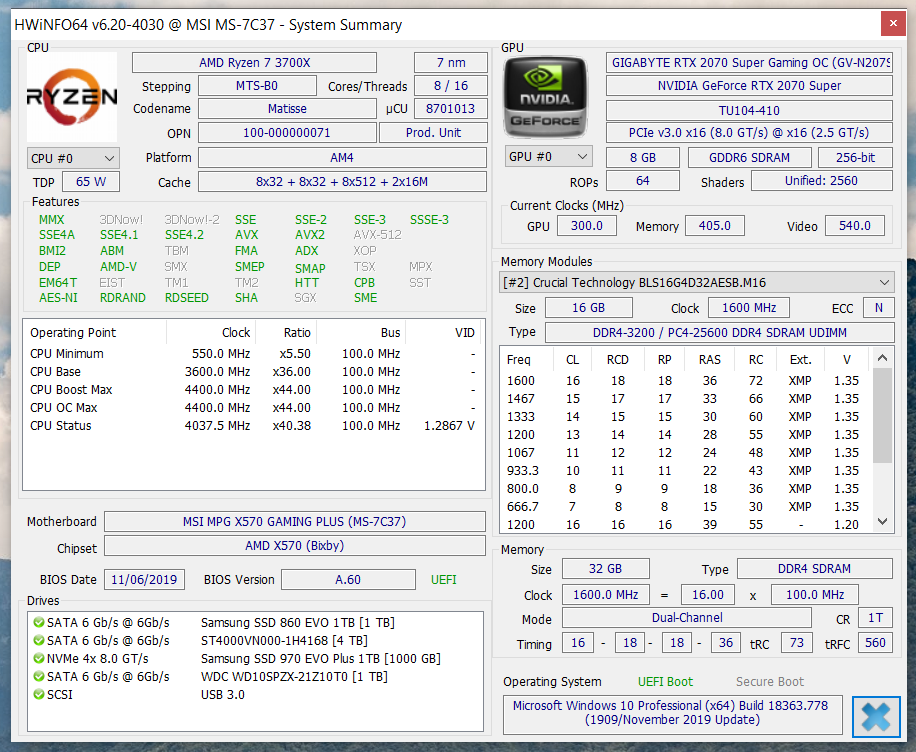Click the GDDR6 SDRAM memory type field
Image resolution: width=916 pixels, height=752 pixels.
pos(750,158)
